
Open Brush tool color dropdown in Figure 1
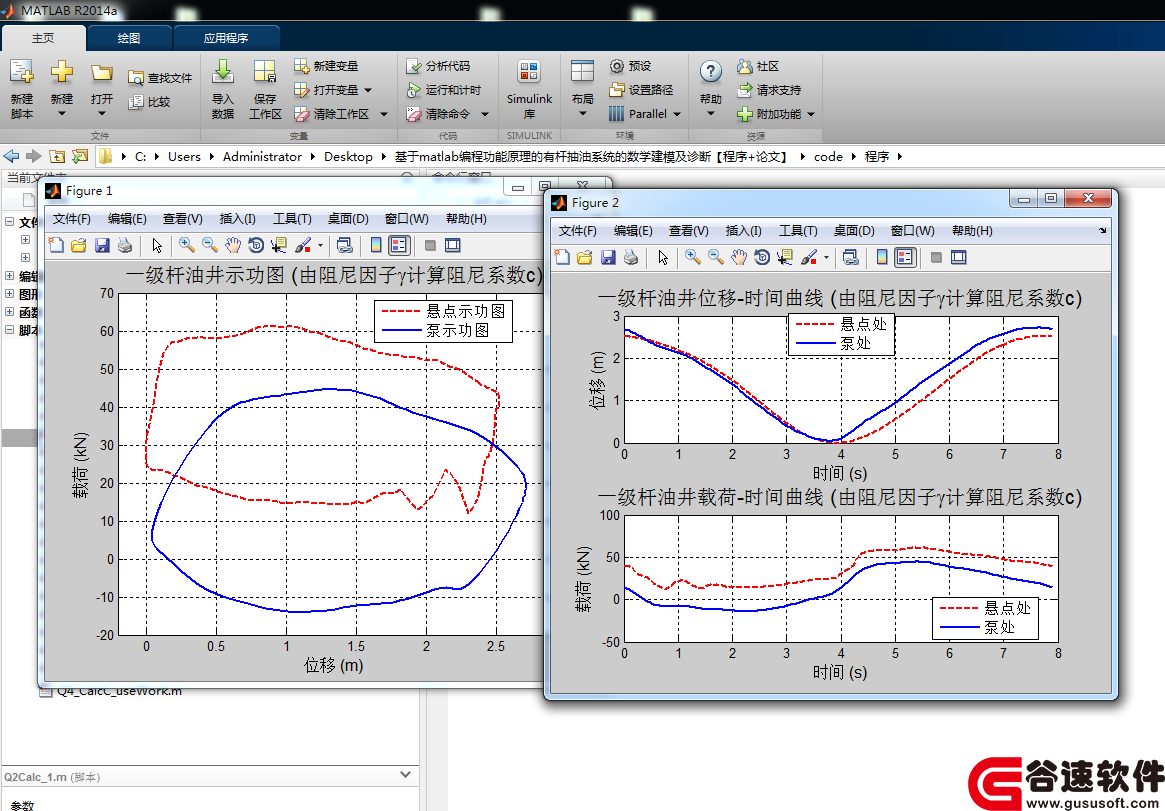320,245
